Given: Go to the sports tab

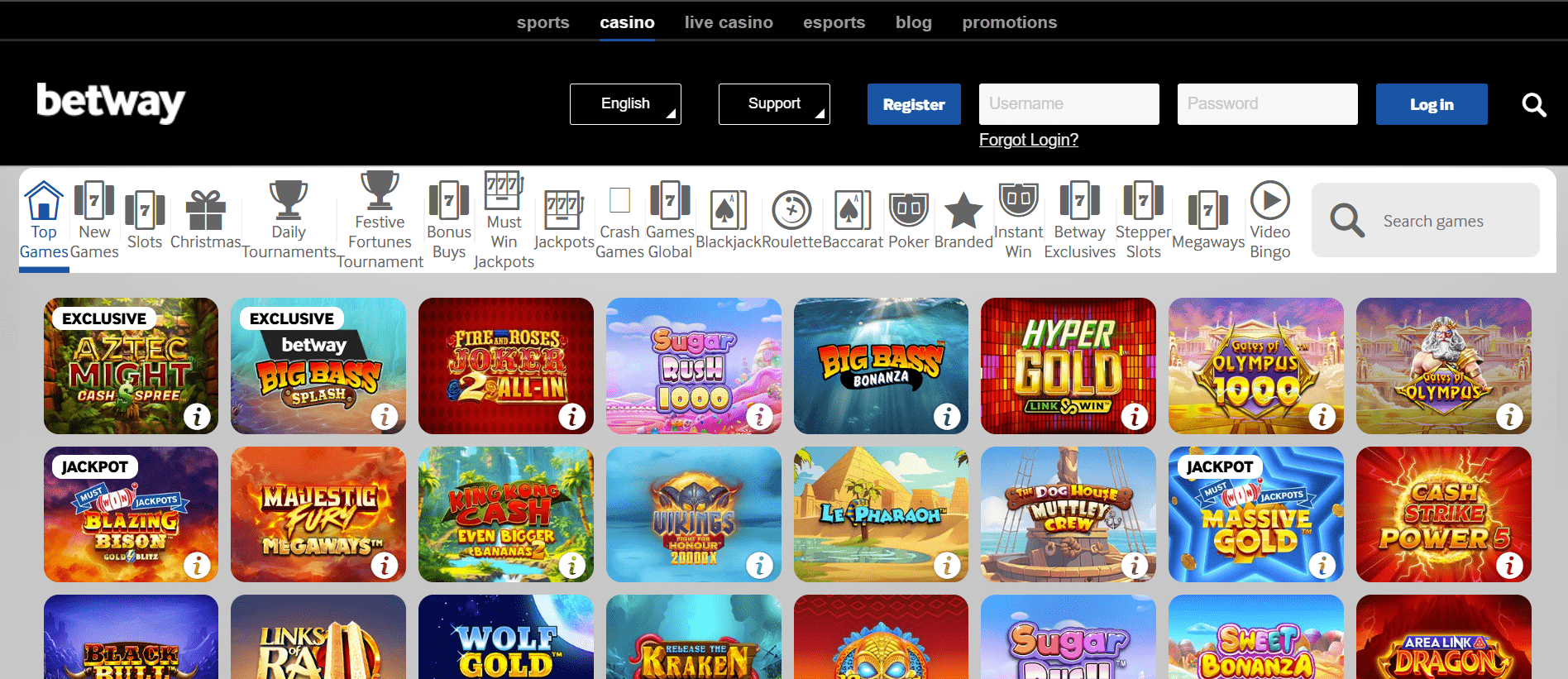Looking at the screenshot, I should [x=543, y=22].
